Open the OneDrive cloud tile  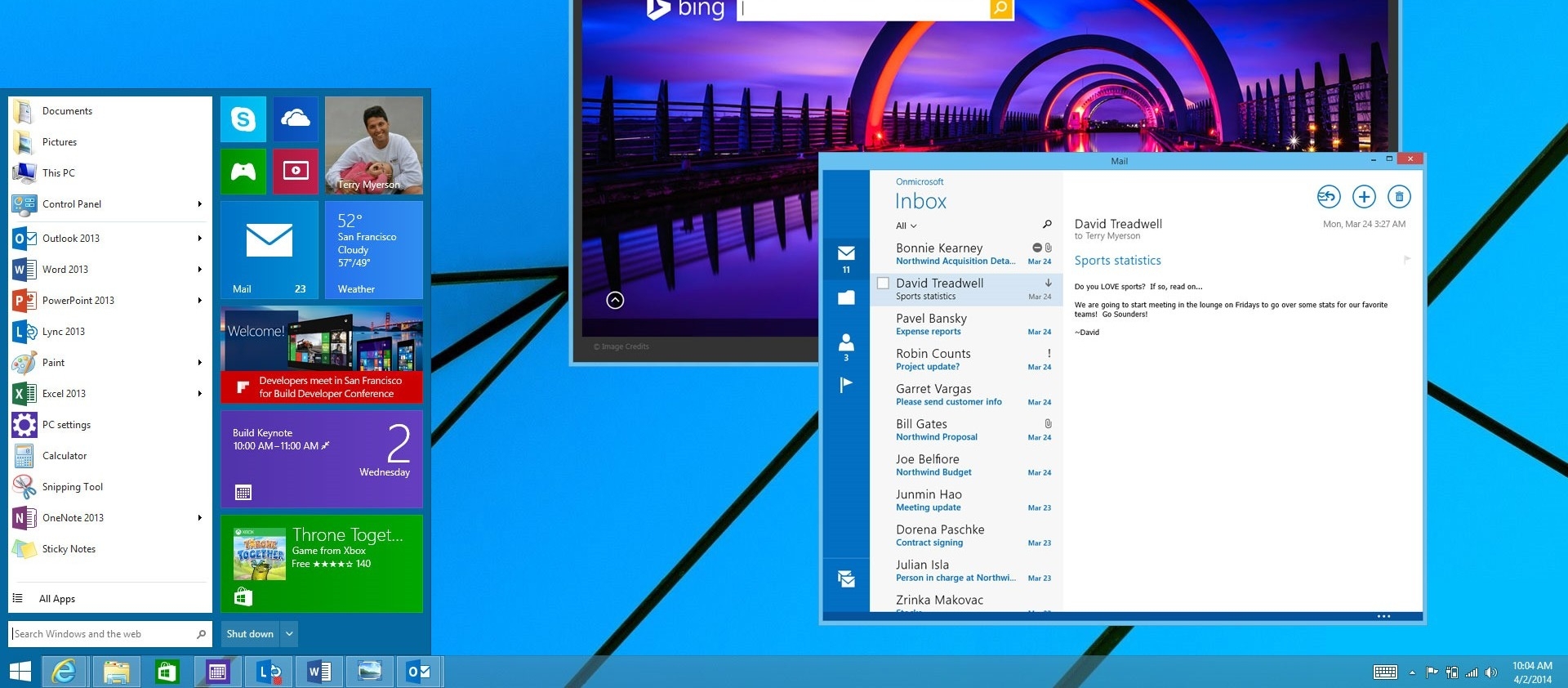pyautogui.click(x=296, y=119)
